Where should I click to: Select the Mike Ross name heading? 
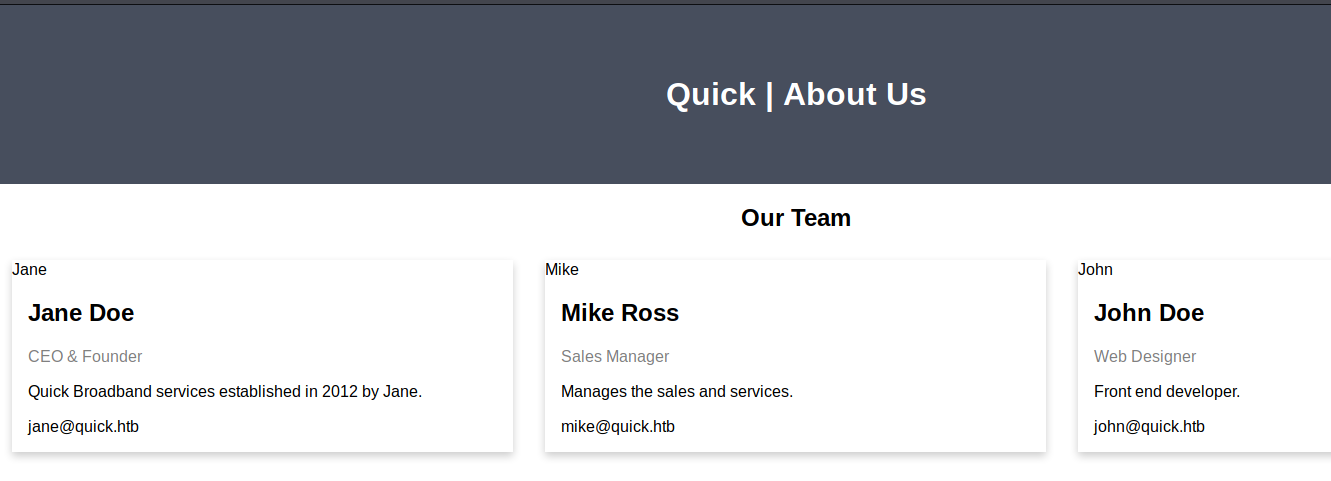click(x=620, y=313)
